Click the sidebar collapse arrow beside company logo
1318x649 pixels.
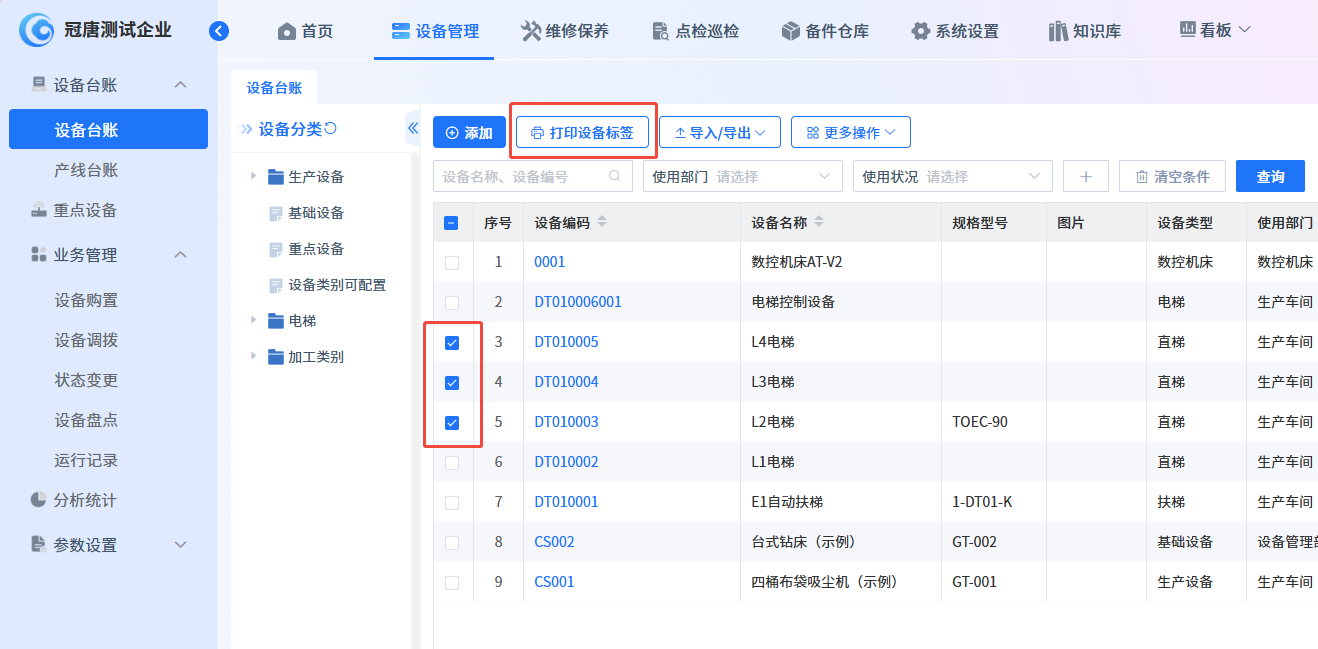(x=219, y=31)
